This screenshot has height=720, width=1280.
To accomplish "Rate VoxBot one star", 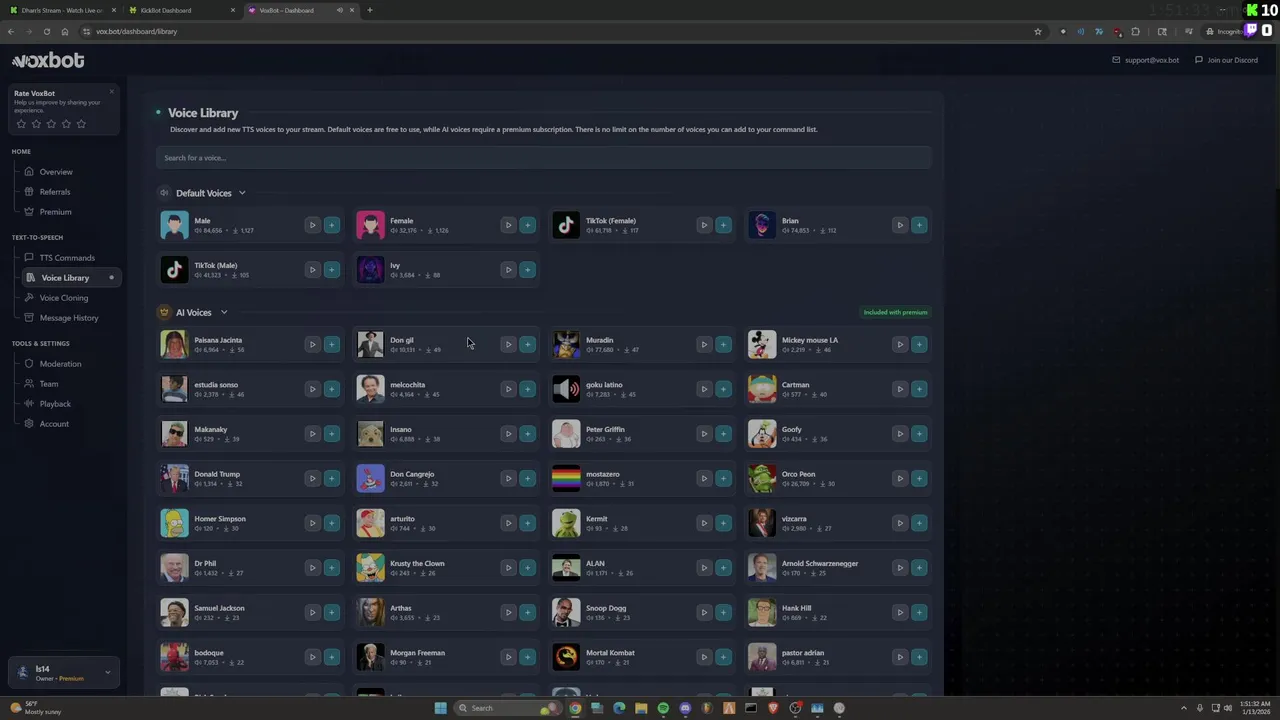I will pyautogui.click(x=21, y=124).
